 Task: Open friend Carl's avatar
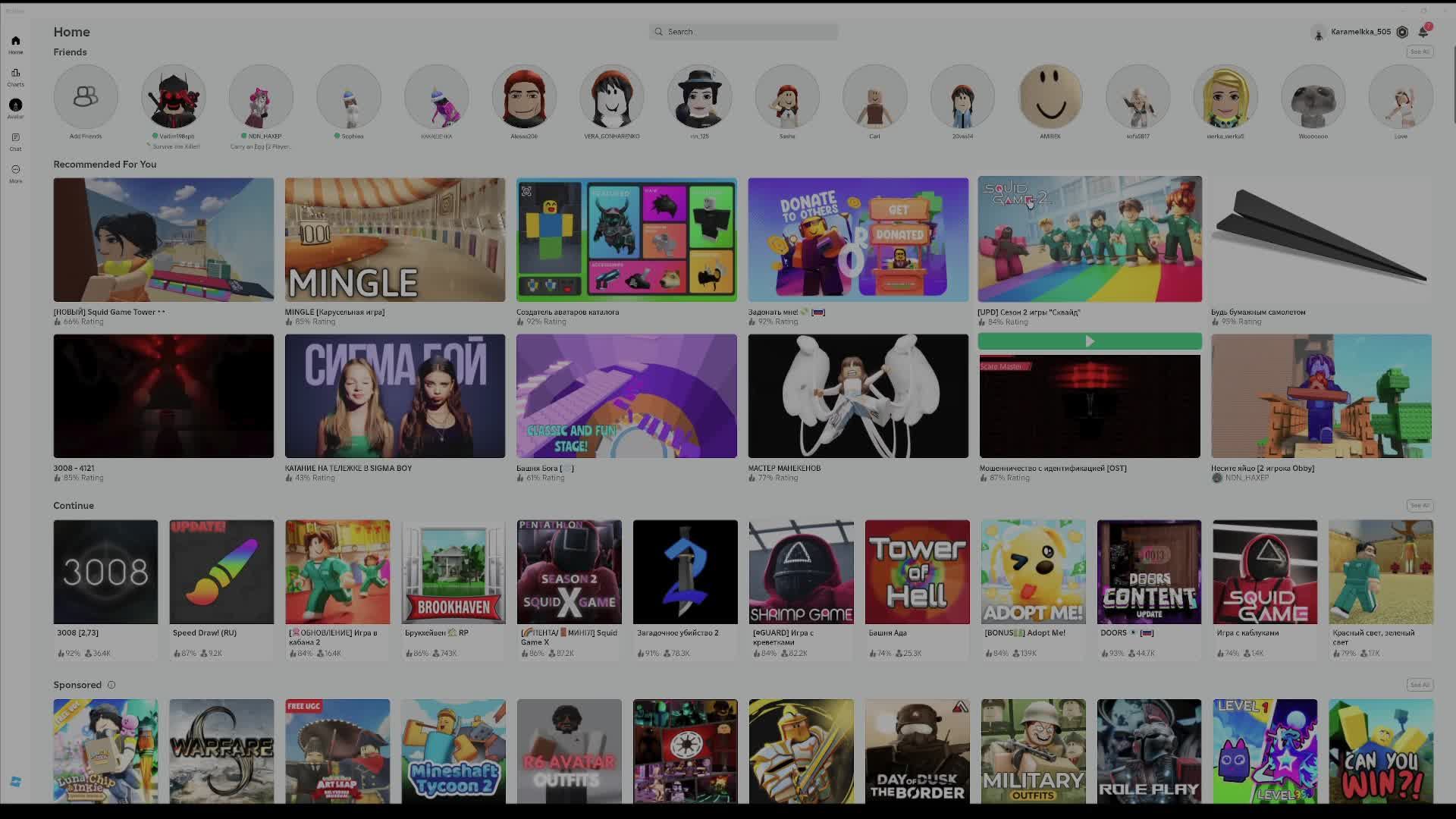click(875, 96)
